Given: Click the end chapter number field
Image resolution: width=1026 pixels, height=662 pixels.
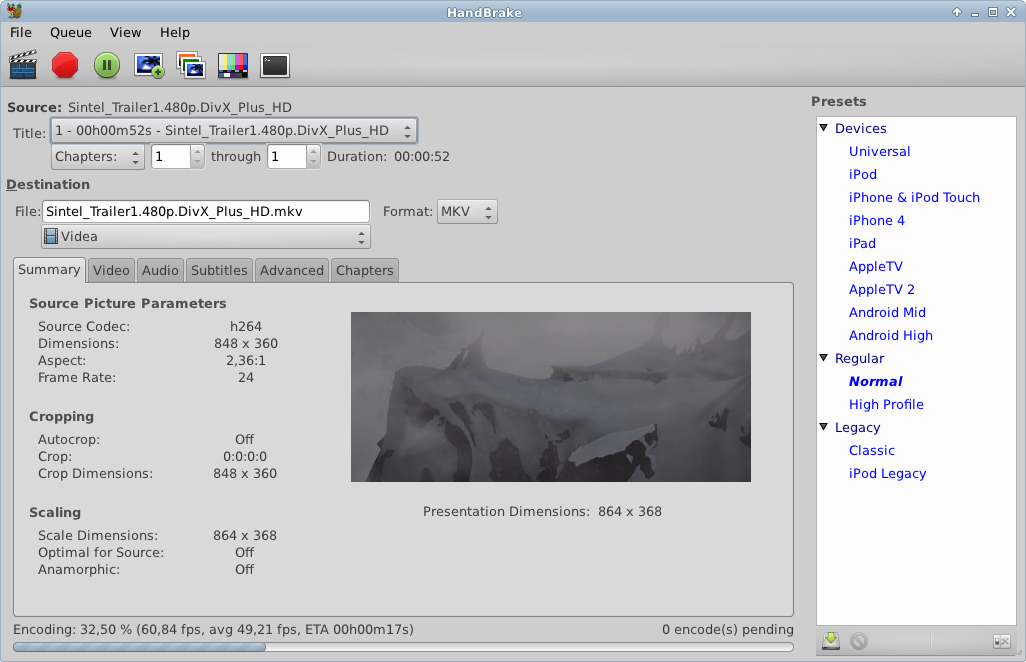Looking at the screenshot, I should [x=287, y=156].
